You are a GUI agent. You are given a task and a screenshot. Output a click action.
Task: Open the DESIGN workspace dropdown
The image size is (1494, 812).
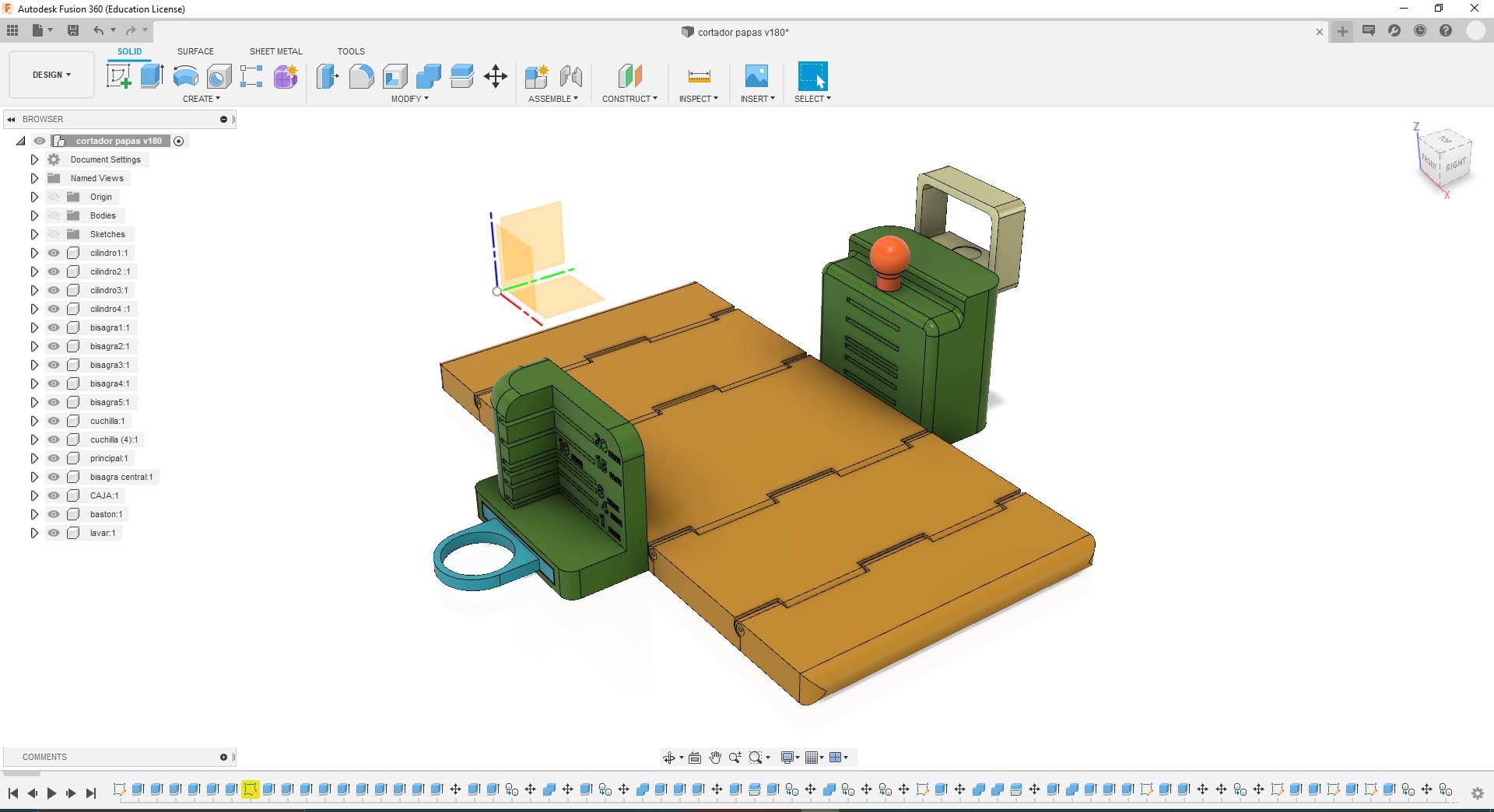[x=51, y=75]
